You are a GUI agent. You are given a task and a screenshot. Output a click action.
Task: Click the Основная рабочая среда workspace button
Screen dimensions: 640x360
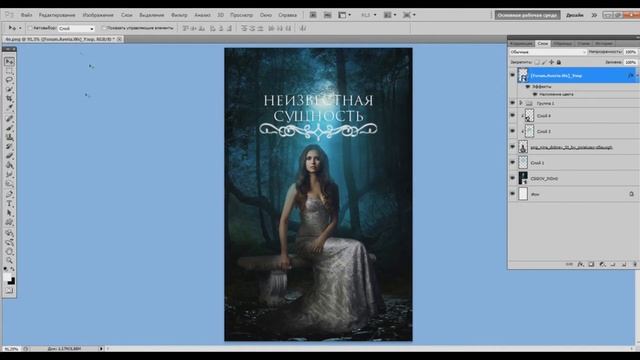[527, 15]
